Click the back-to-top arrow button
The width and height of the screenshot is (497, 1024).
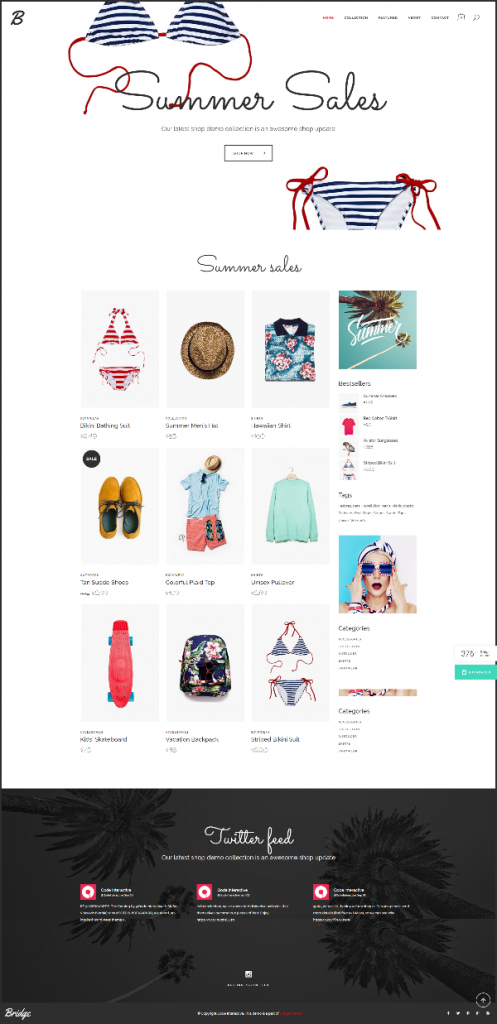(x=483, y=999)
